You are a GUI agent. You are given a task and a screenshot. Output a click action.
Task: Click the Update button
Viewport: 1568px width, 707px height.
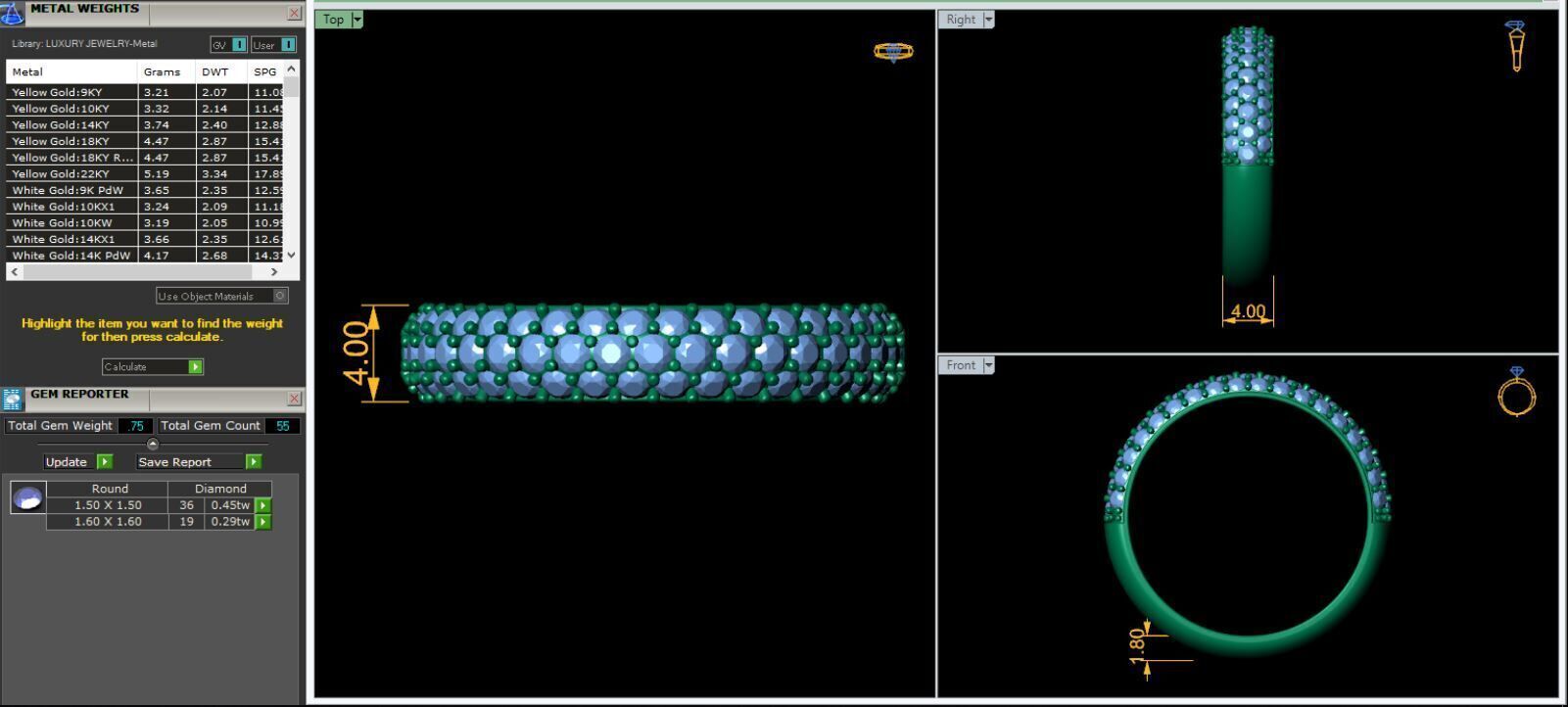tap(69, 461)
